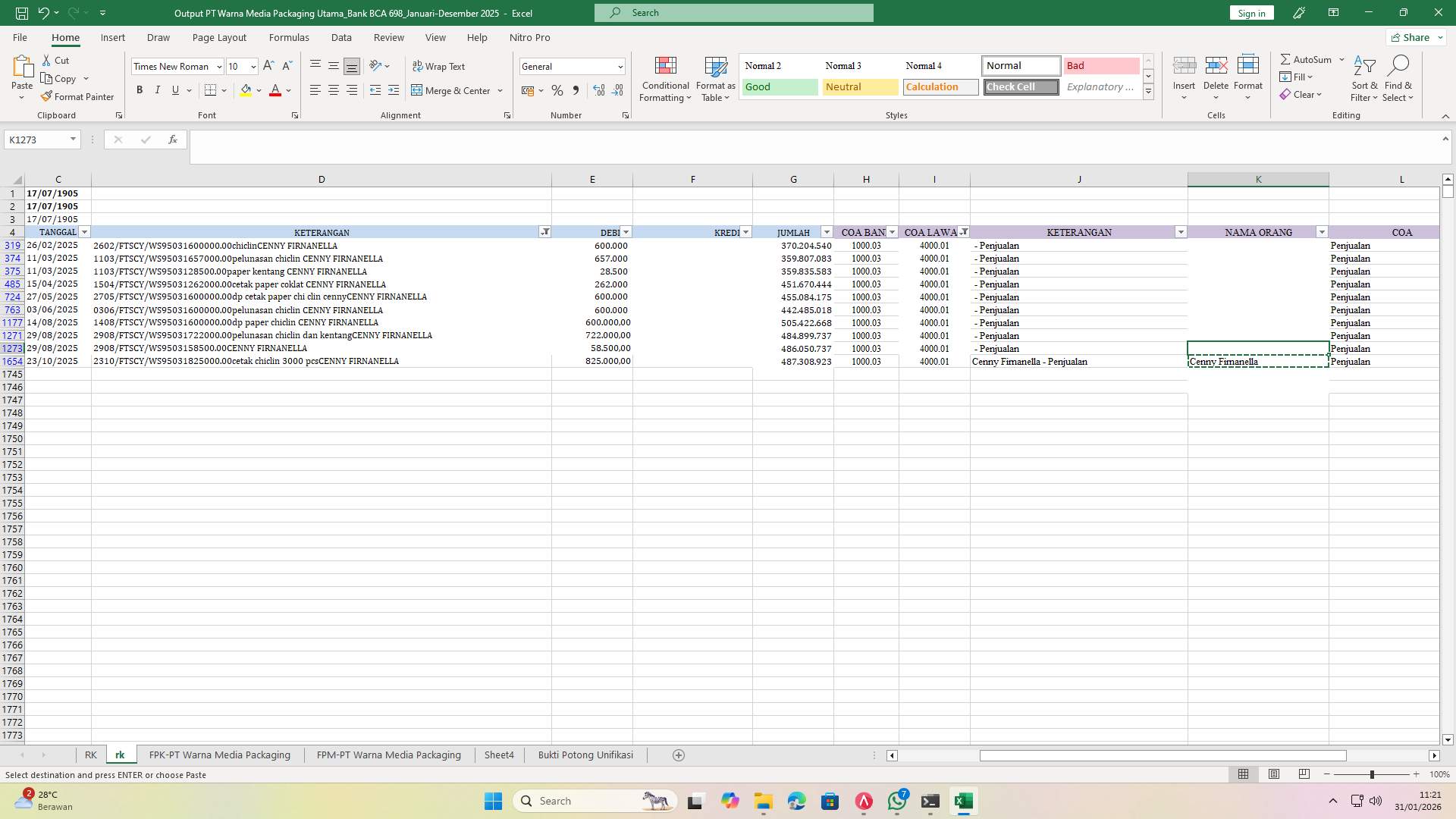The width and height of the screenshot is (1456, 819).
Task: Apply Wrap Text to selection
Action: [x=440, y=66]
